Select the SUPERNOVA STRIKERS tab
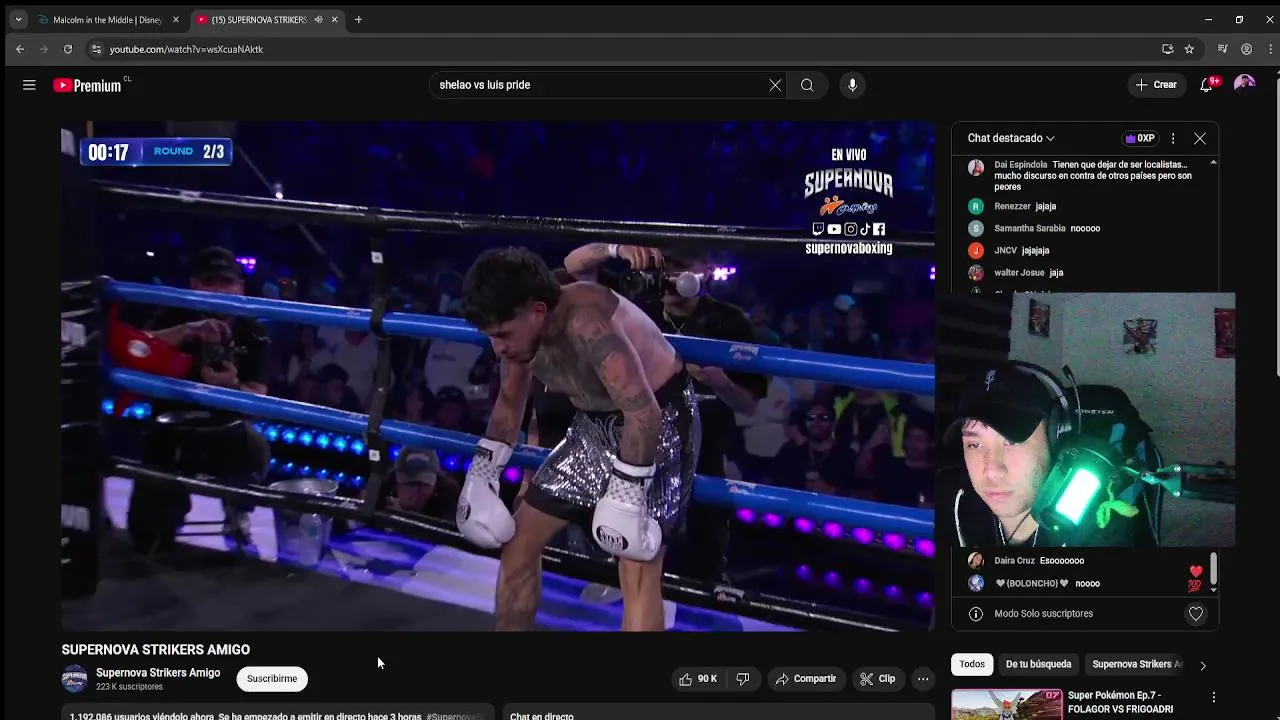1280x720 pixels. 258,20
